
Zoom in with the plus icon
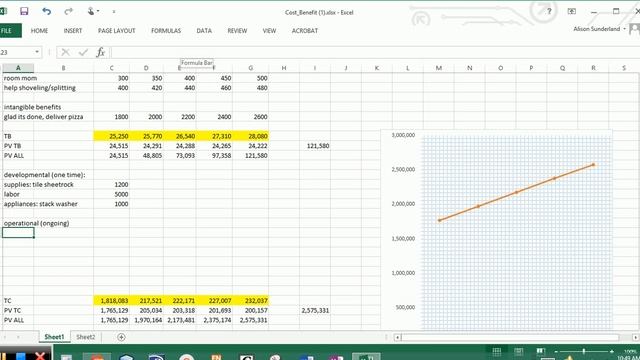[x=612, y=351]
